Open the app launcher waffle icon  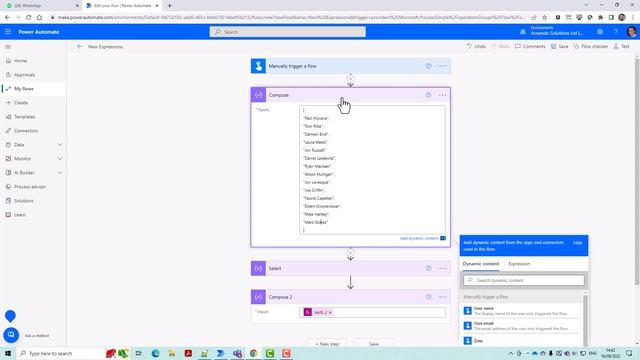[8, 32]
